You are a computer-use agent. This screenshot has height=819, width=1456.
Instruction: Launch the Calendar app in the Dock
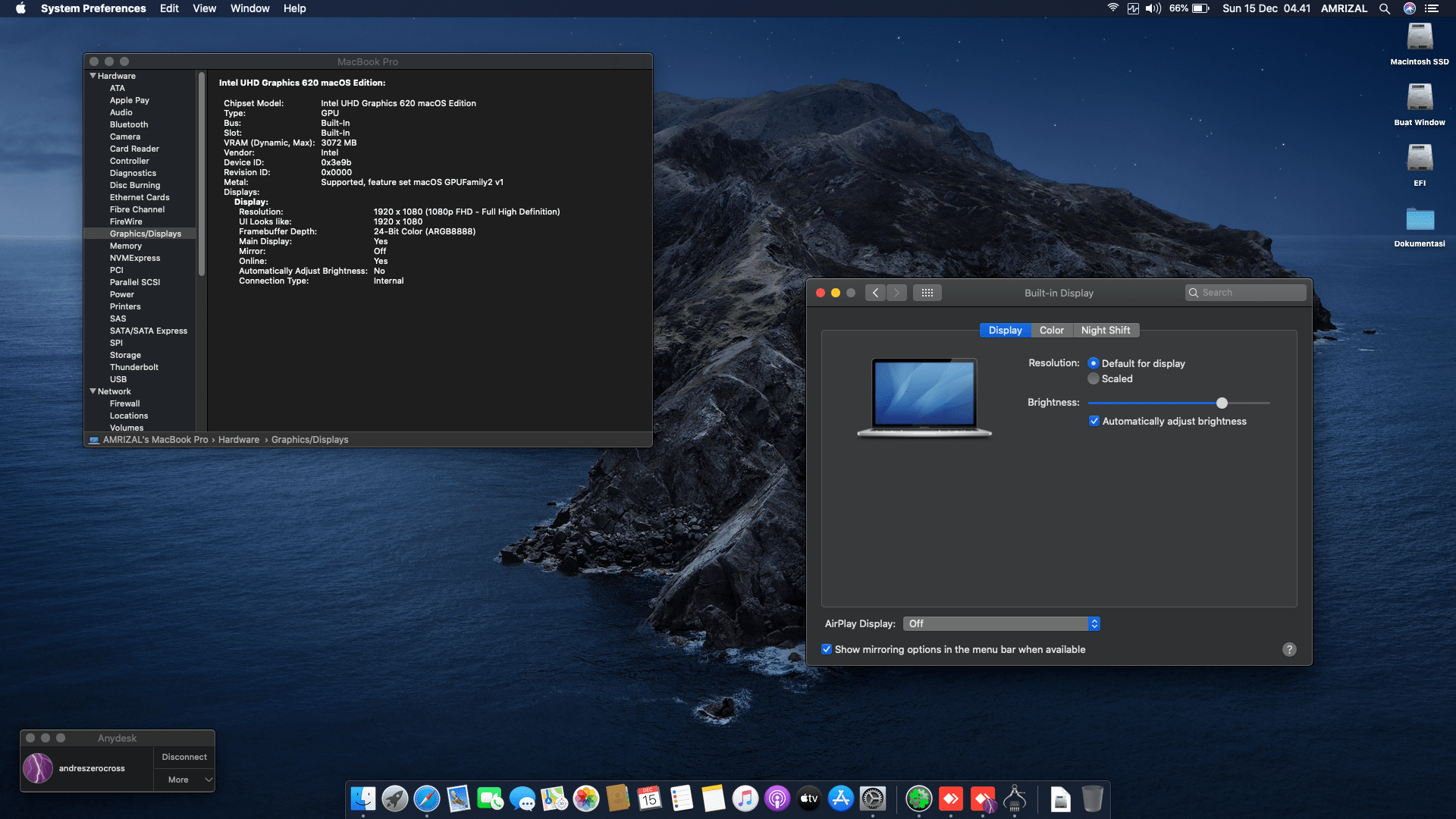pyautogui.click(x=648, y=799)
